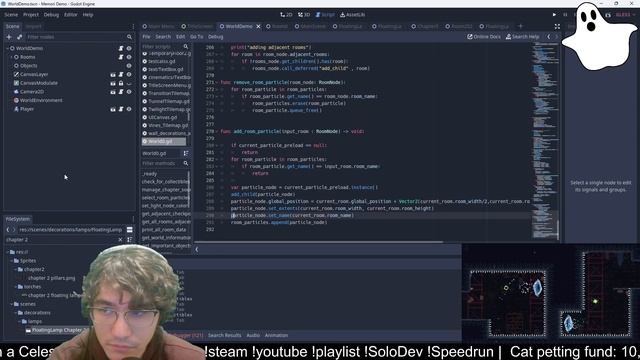This screenshot has width=640, height=360.
Task: Show the hidden CanvasModulate node
Action: [x=129, y=83]
